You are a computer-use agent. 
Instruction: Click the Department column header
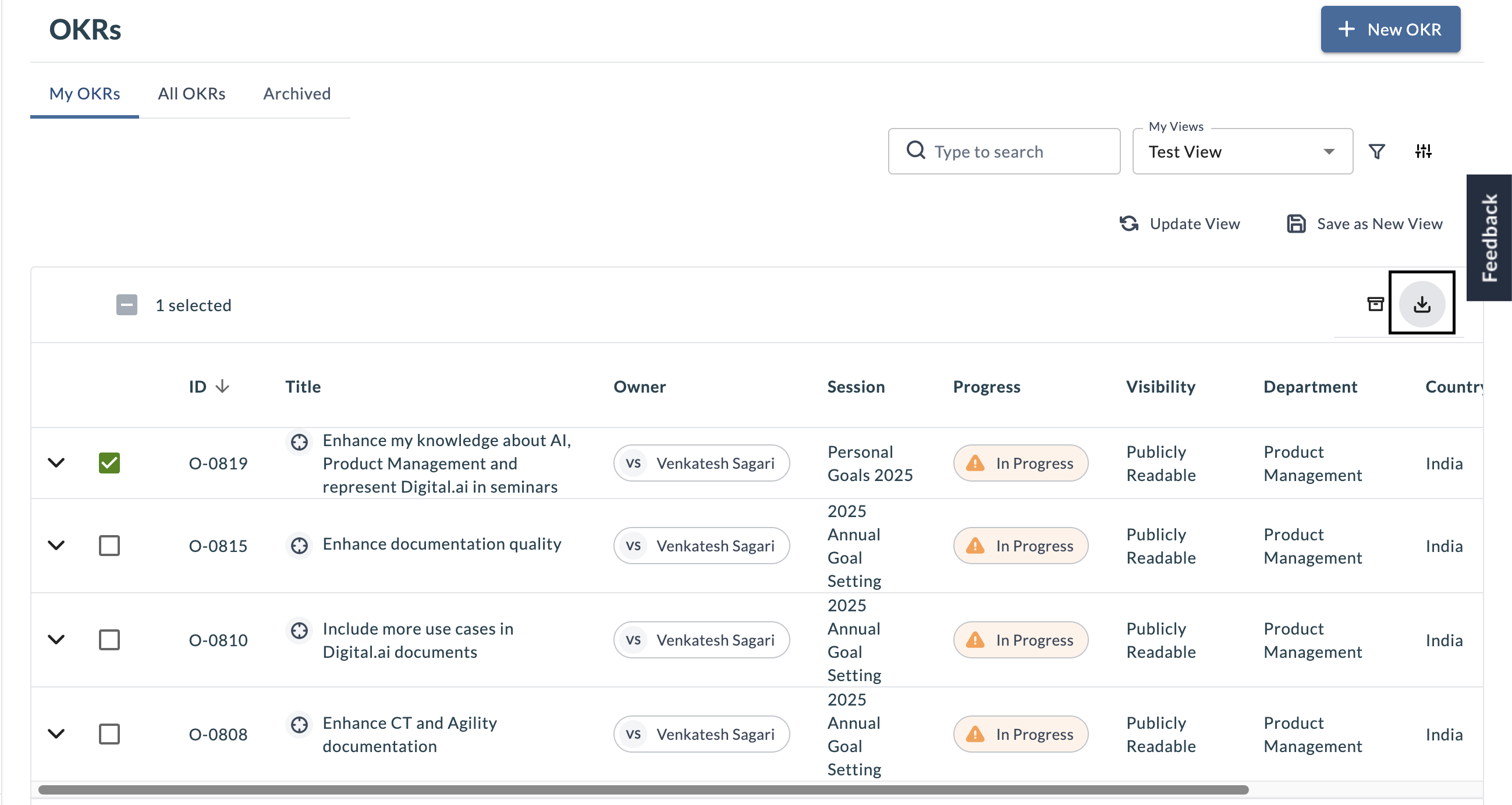1310,387
